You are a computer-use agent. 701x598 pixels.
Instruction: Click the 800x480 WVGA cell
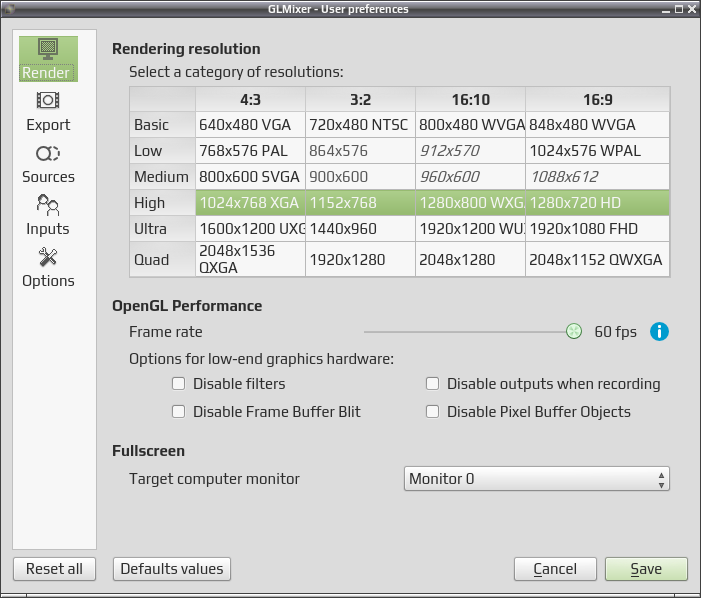pyautogui.click(x=470, y=125)
